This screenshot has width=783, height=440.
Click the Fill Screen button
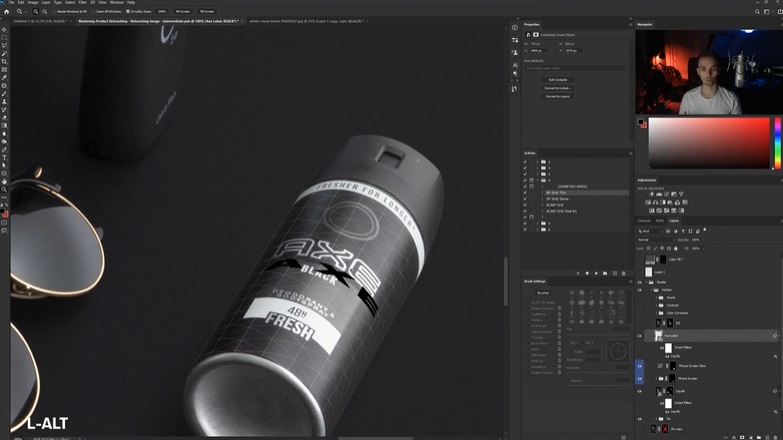pos(207,11)
